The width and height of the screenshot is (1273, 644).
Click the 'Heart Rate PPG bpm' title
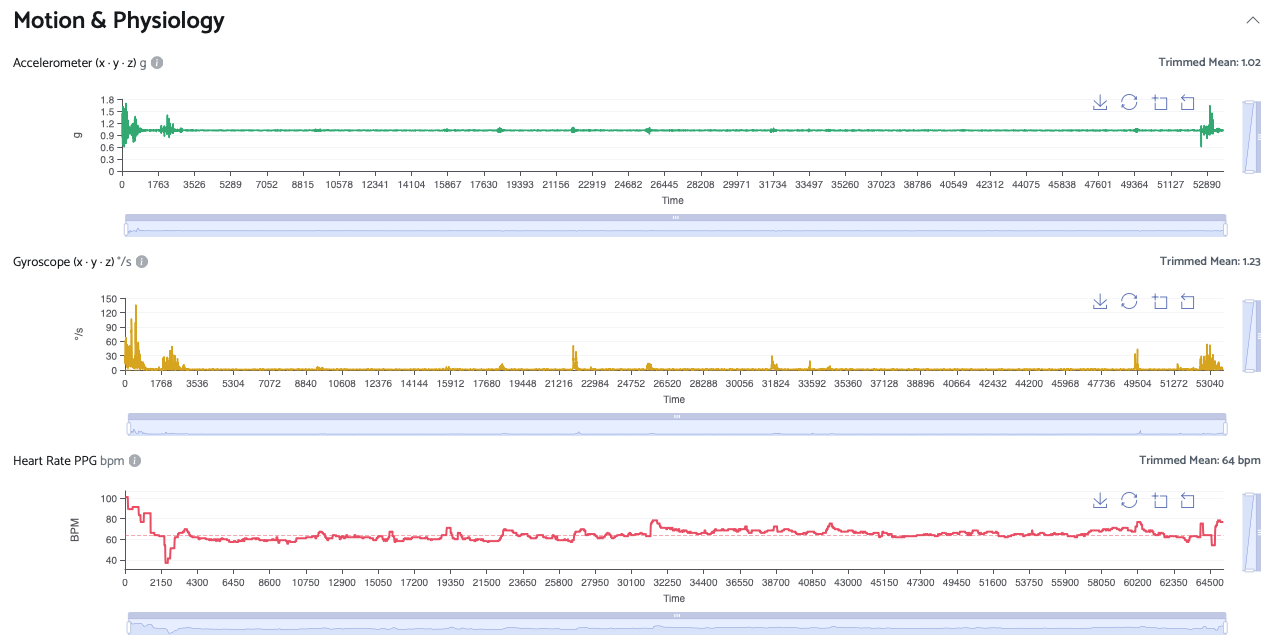[69, 461]
